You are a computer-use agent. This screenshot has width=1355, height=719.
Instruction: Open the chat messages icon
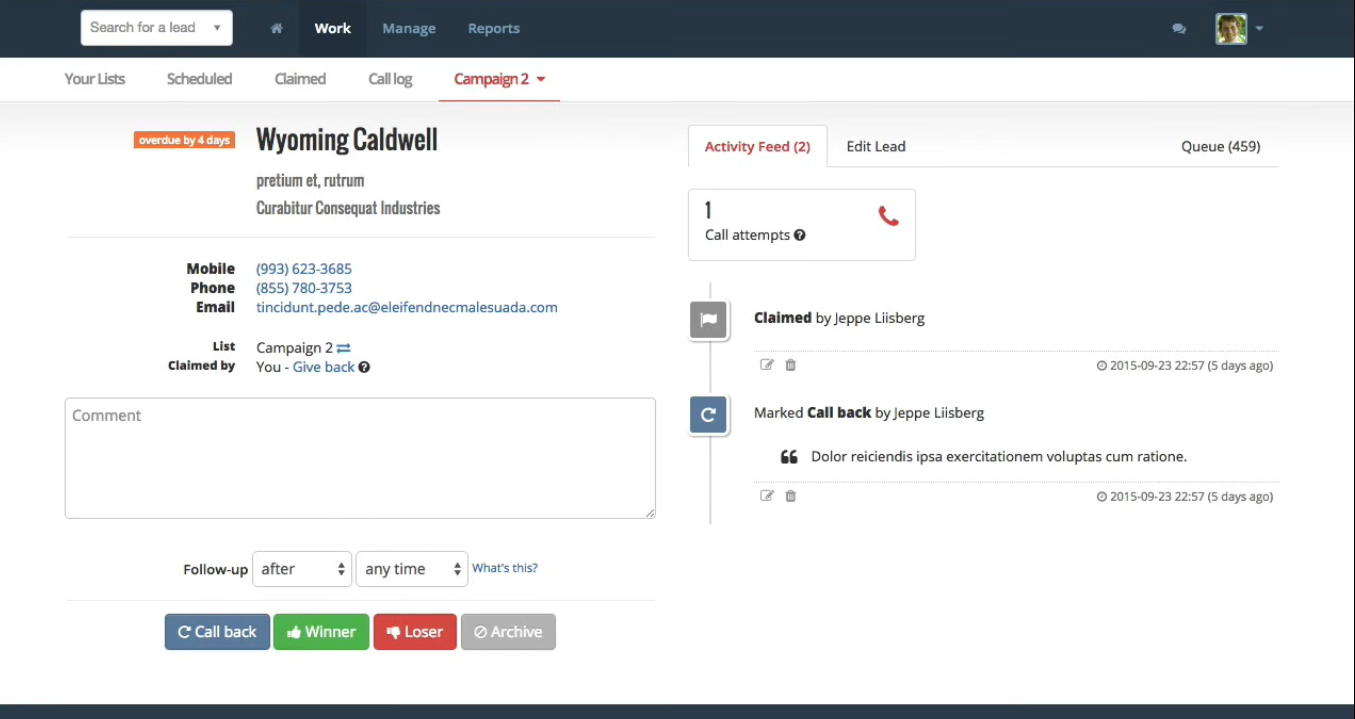[x=1179, y=29]
